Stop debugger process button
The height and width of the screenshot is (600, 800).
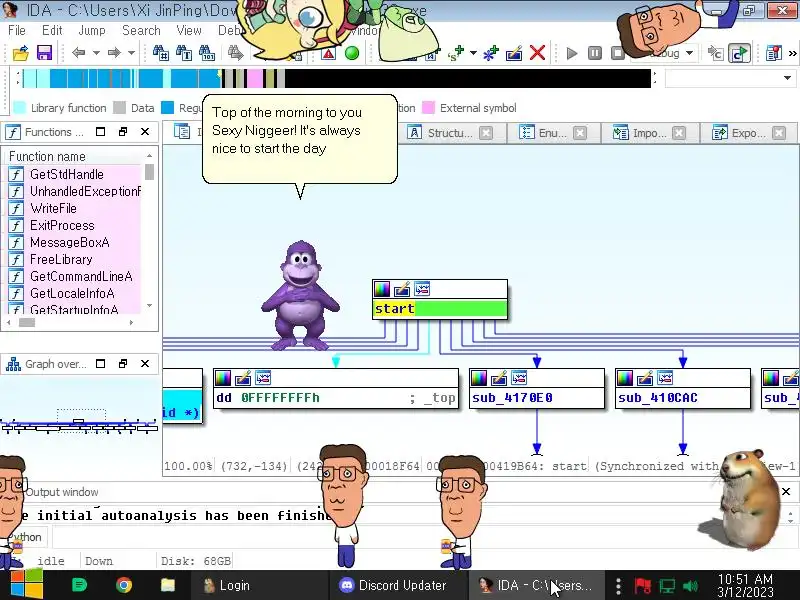(x=618, y=53)
